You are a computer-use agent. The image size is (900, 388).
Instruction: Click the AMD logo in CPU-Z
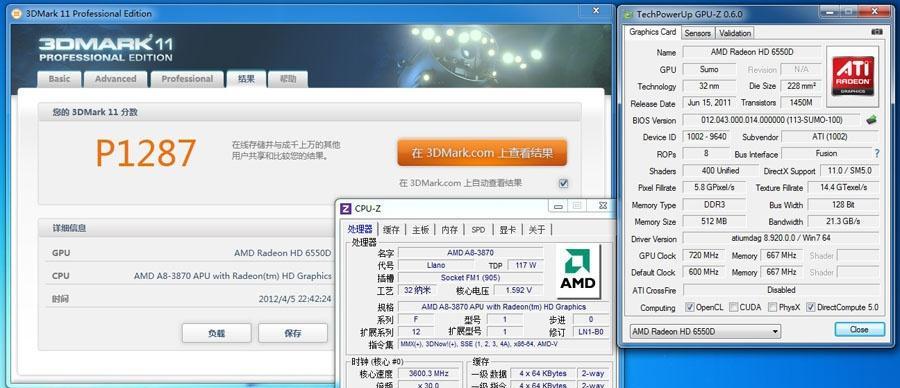[578, 271]
